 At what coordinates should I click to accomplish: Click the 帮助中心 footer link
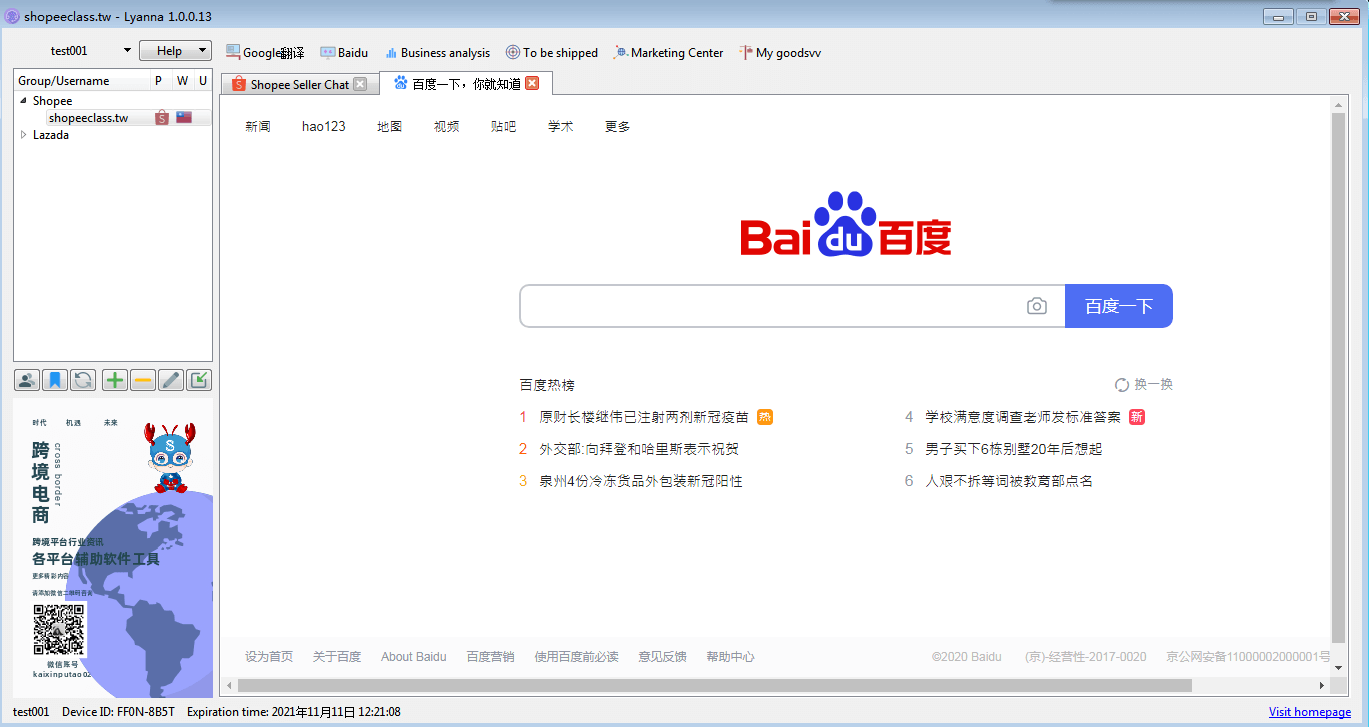click(x=730, y=657)
